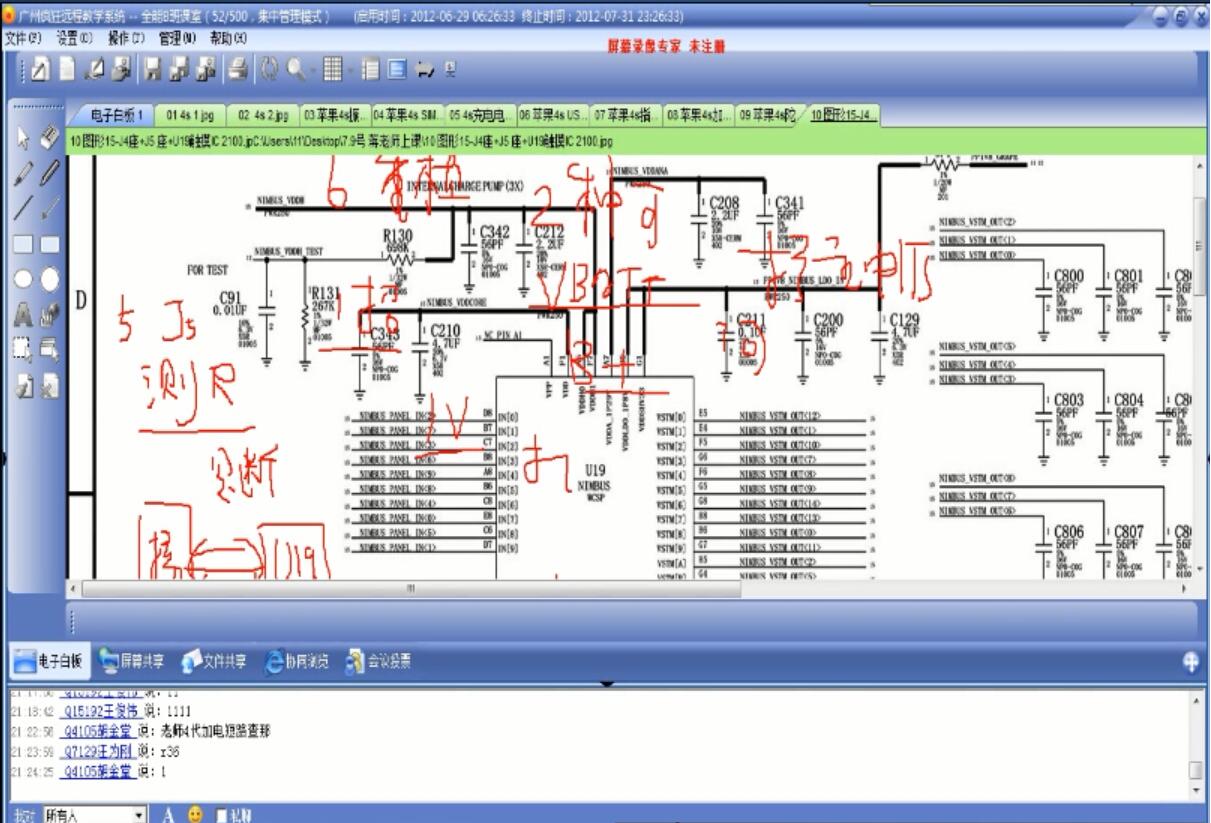
Task: Open the tab starting with 09 苹果4s
Action: tap(770, 115)
